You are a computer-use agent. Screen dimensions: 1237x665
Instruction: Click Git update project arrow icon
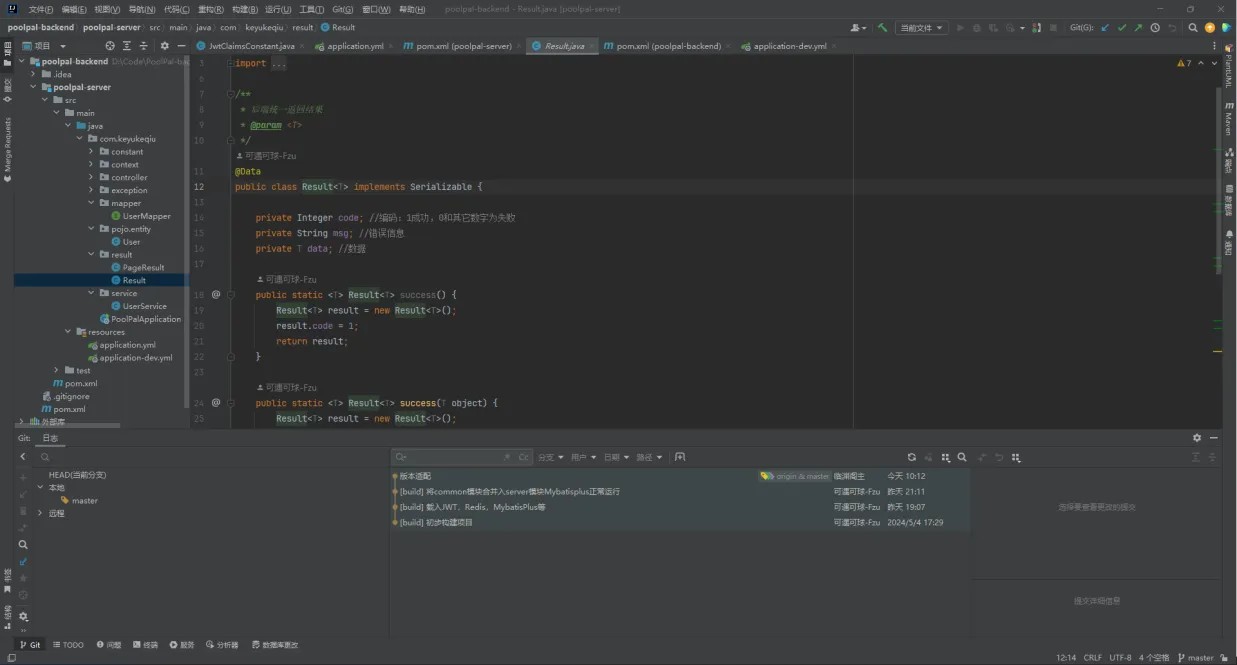pyautogui.click(x=1105, y=28)
